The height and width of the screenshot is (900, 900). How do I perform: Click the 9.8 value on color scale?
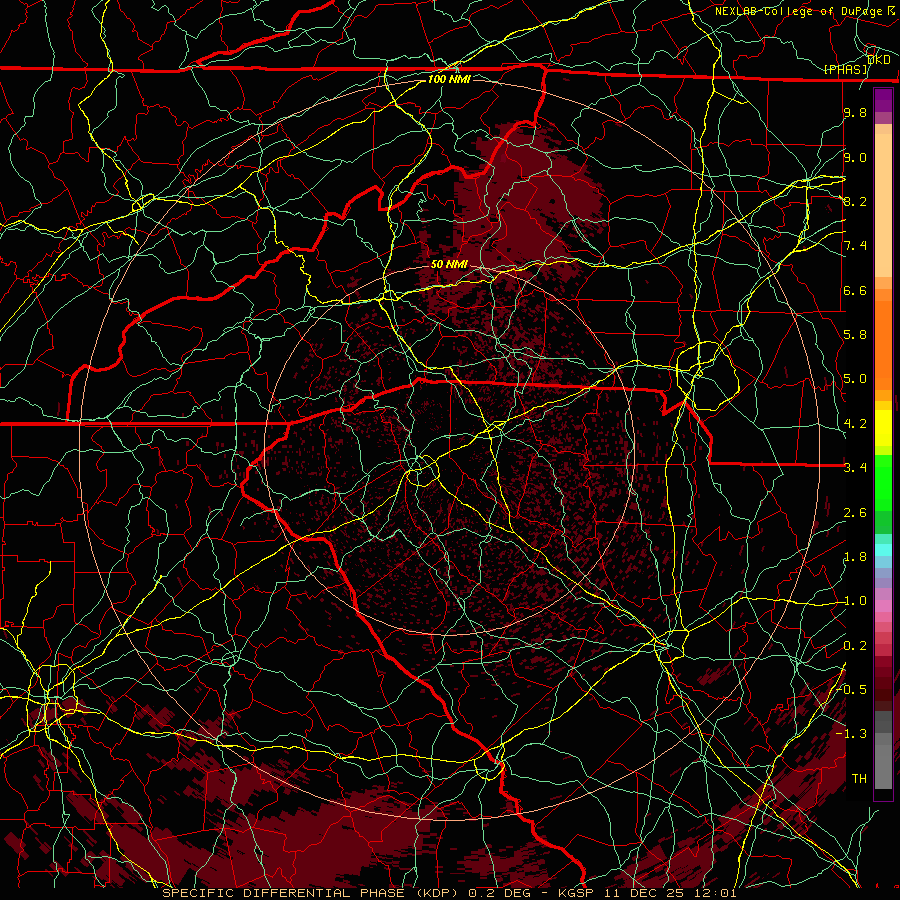[x=855, y=113]
